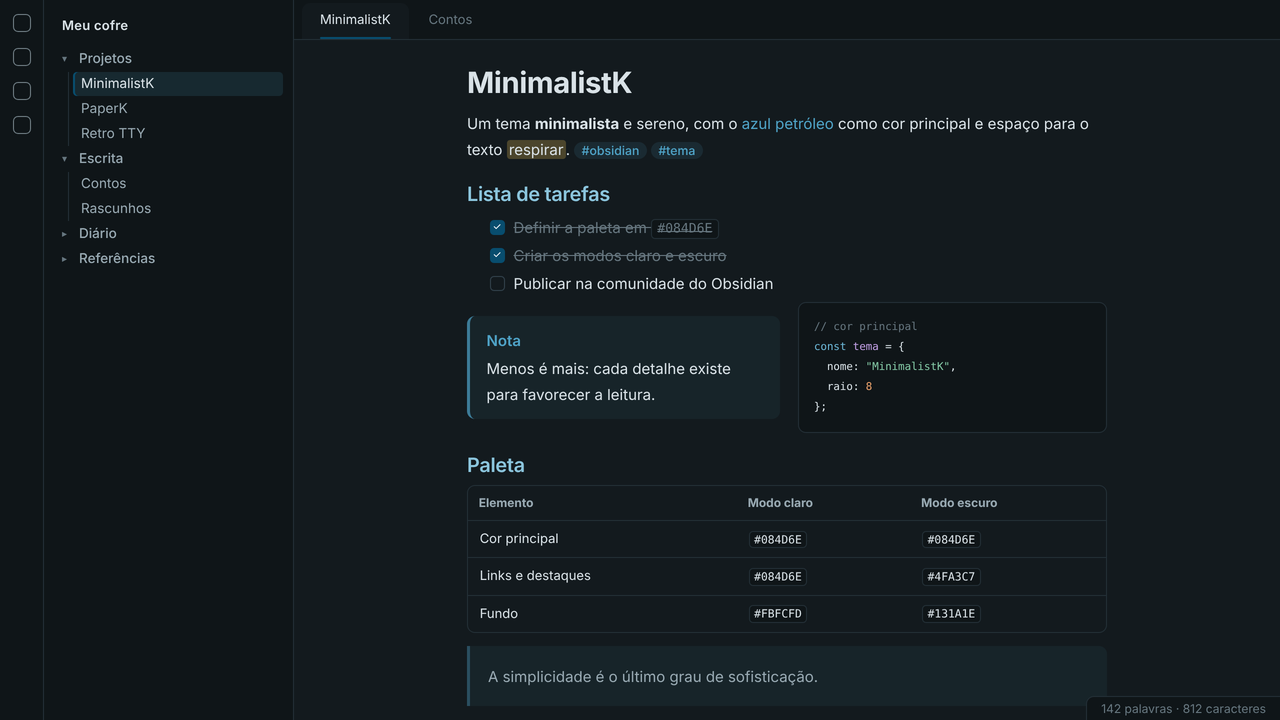Click the highlighted word 'respirar'
Screen dimensions: 1280x720
(536, 150)
